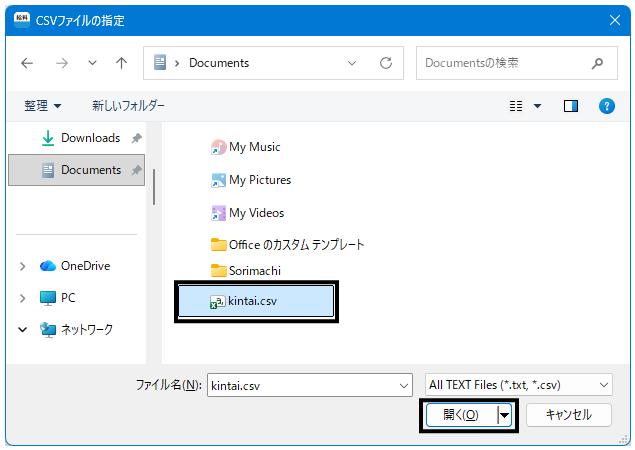Open the file type filter dropdown
The height and width of the screenshot is (450, 635).
[x=518, y=385]
